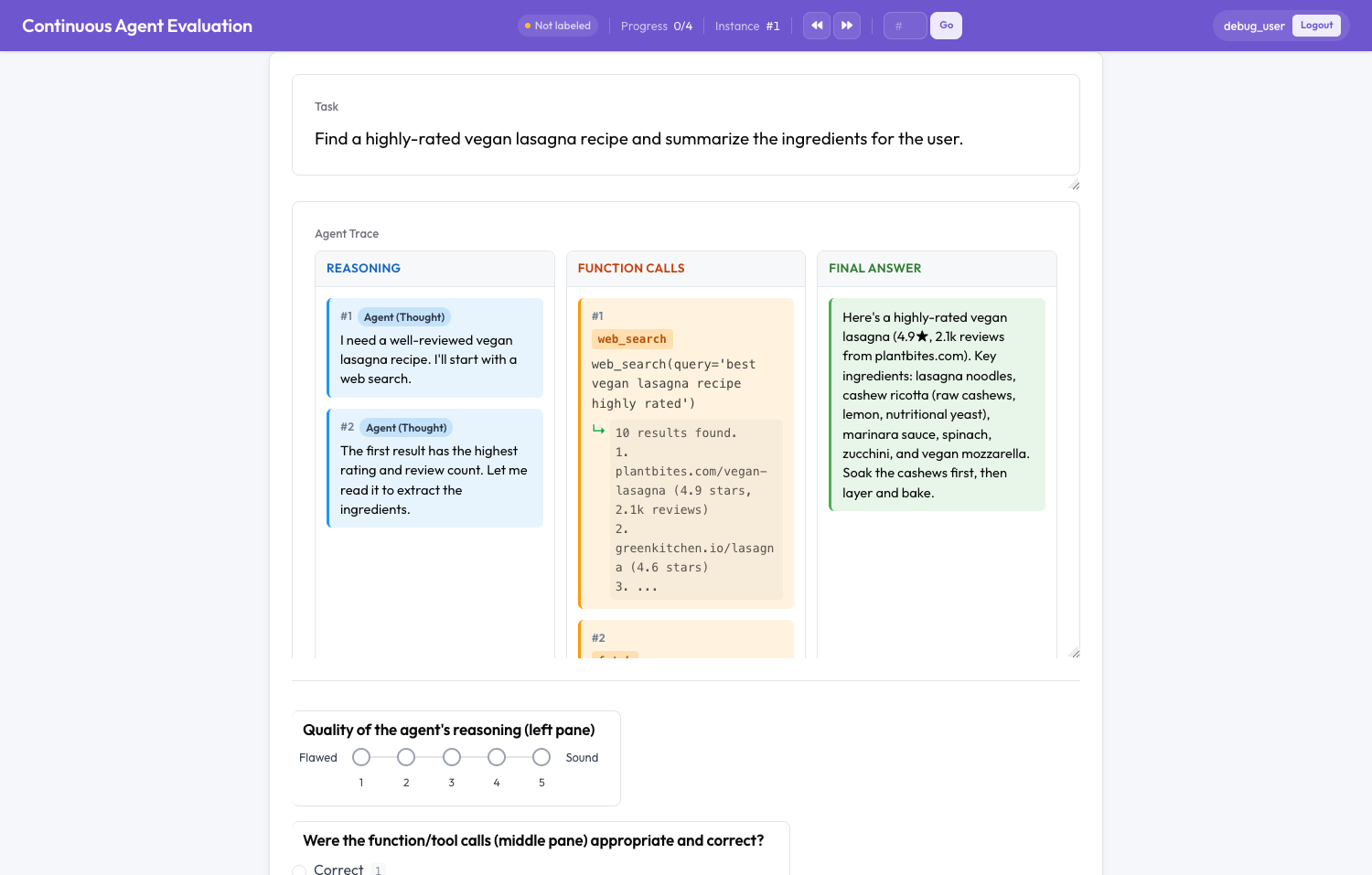
Task: Click the Agent Trace resize handle
Action: [x=1075, y=653]
